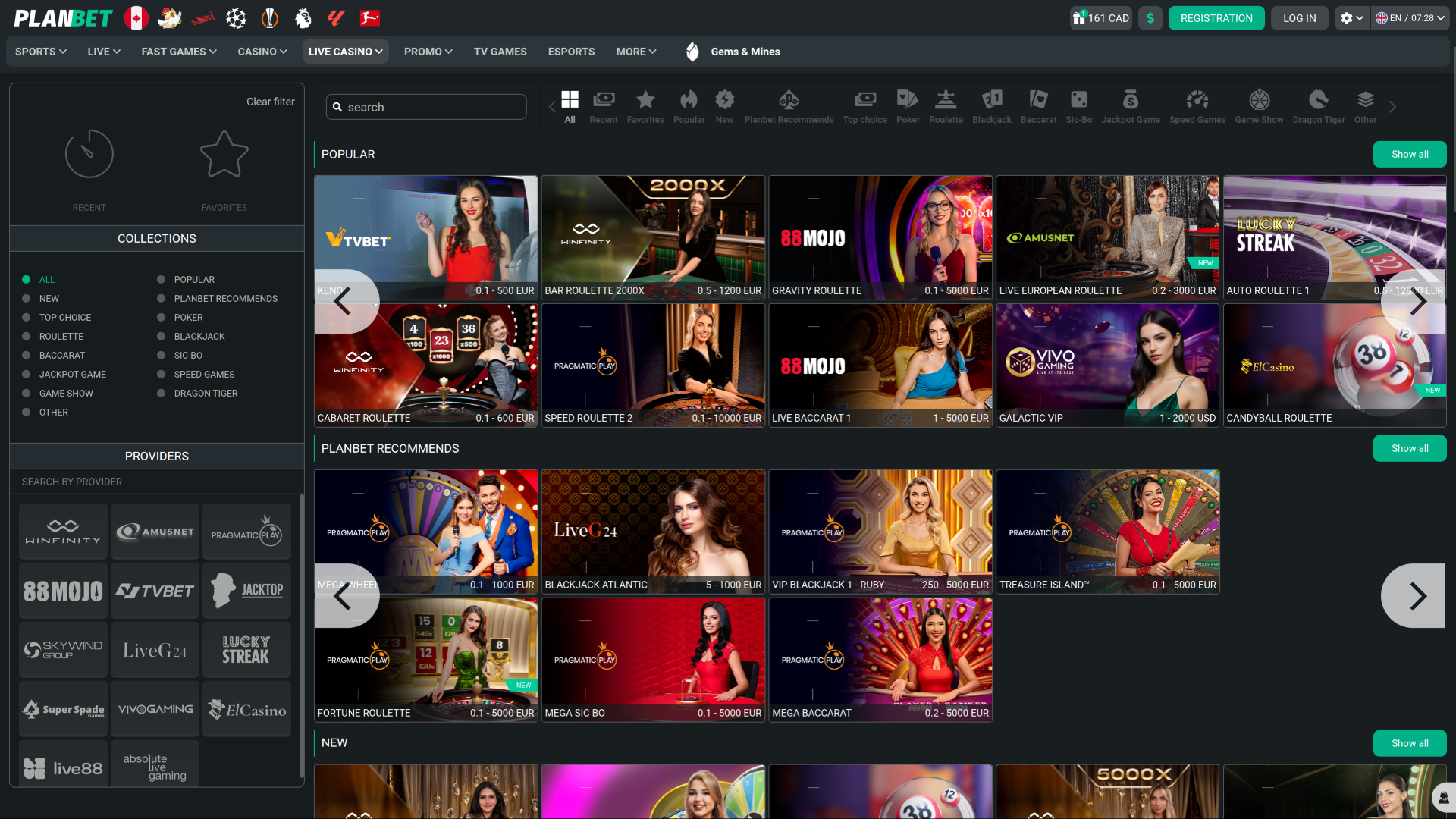Click the search input field
This screenshot has width=1456, height=819.
pos(425,106)
